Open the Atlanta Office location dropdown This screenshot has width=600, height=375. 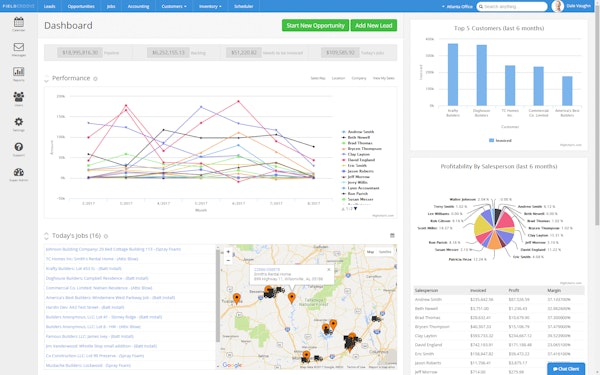pos(457,7)
